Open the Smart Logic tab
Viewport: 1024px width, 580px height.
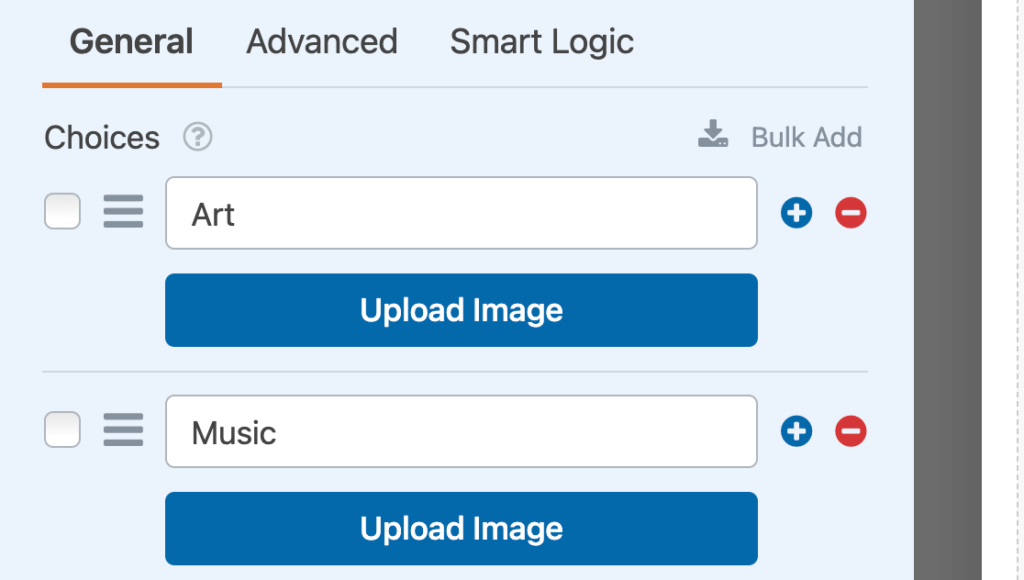[541, 42]
